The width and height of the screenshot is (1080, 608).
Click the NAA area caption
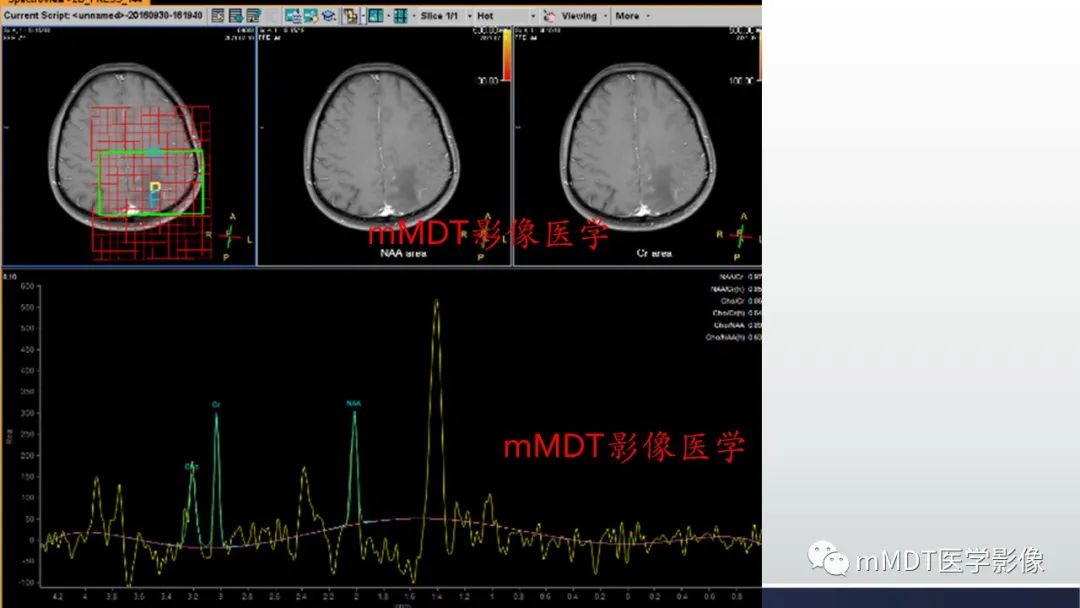pyautogui.click(x=403, y=253)
